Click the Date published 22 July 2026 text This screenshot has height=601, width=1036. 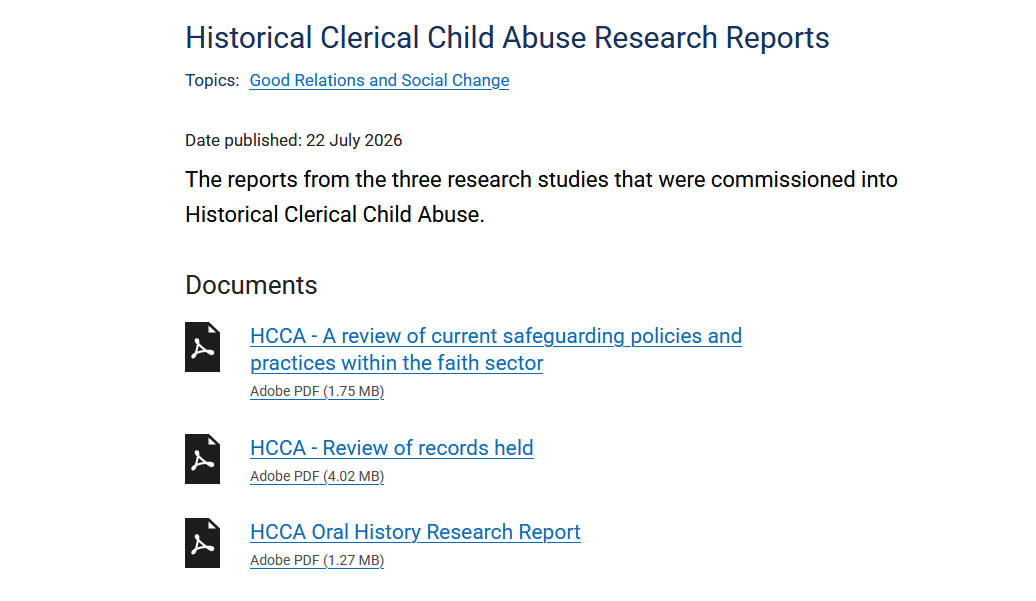click(x=293, y=141)
